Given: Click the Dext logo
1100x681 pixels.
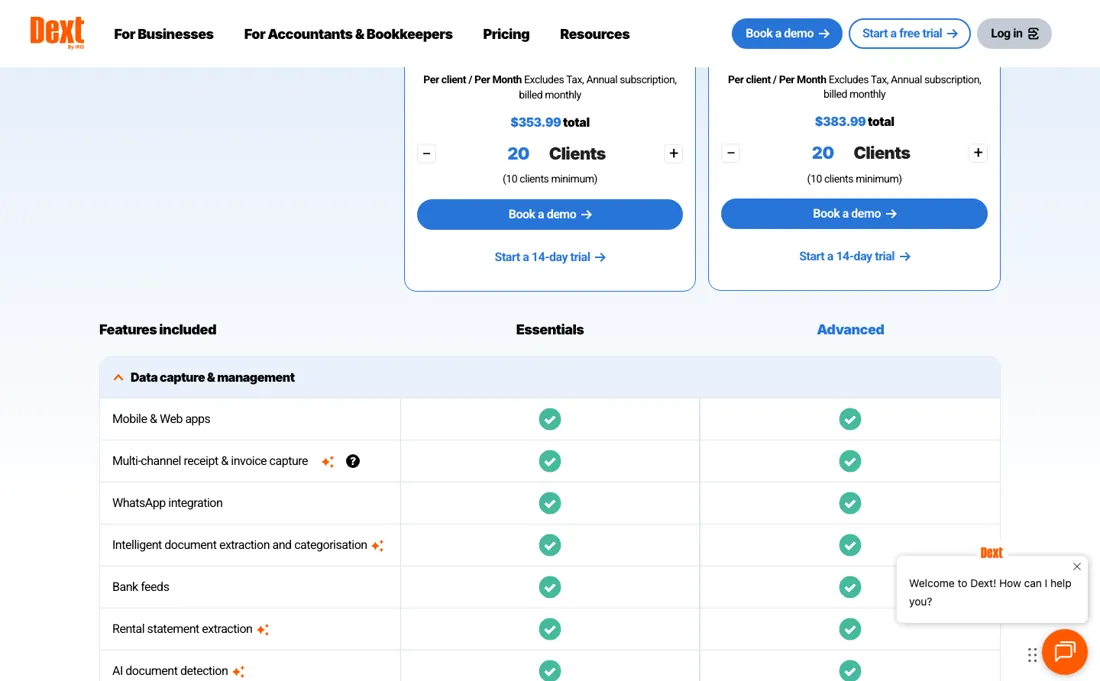Looking at the screenshot, I should (x=57, y=32).
